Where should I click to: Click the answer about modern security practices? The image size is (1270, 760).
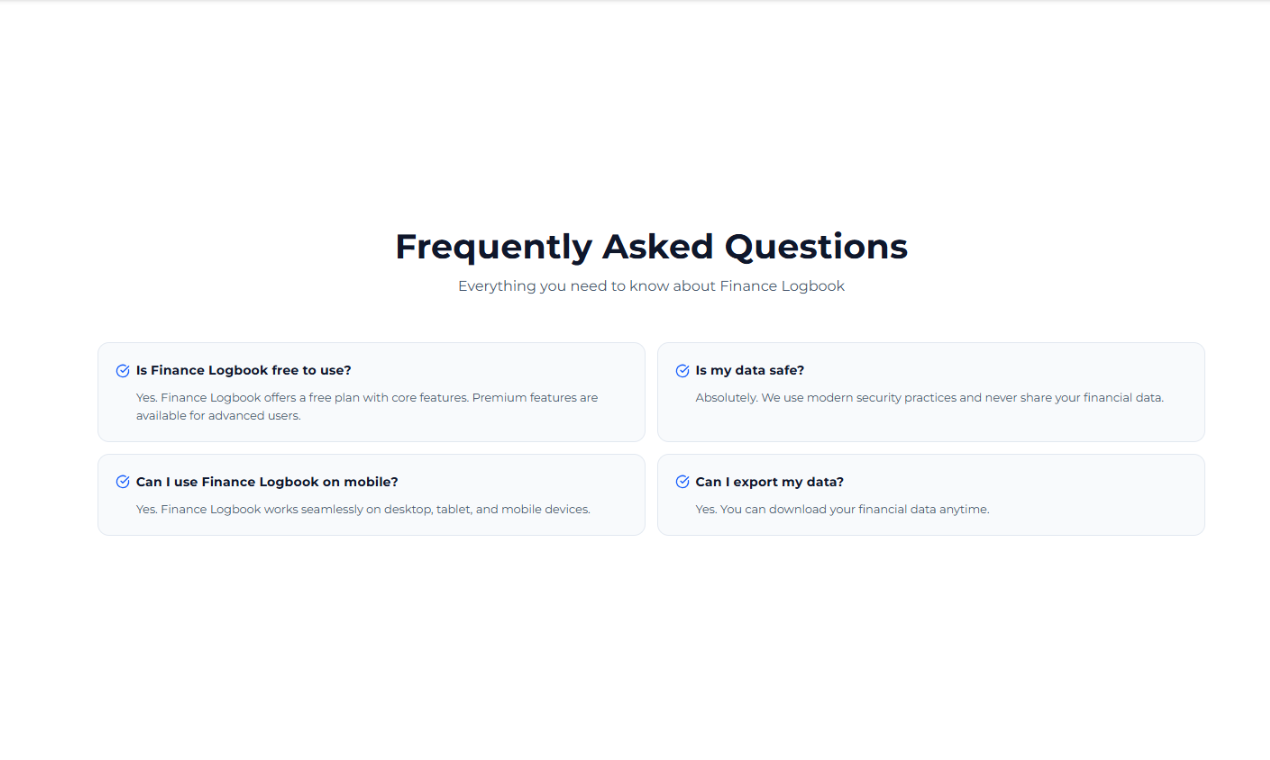coord(930,398)
